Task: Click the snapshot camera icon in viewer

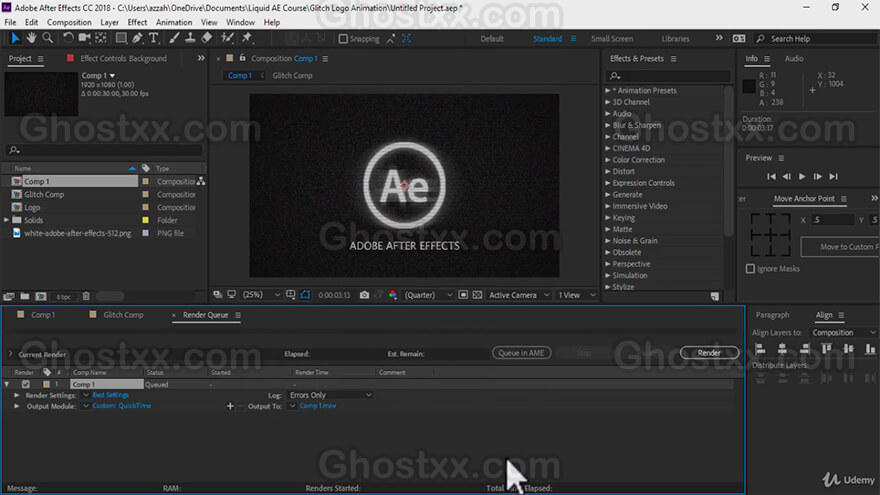Action: pos(364,295)
